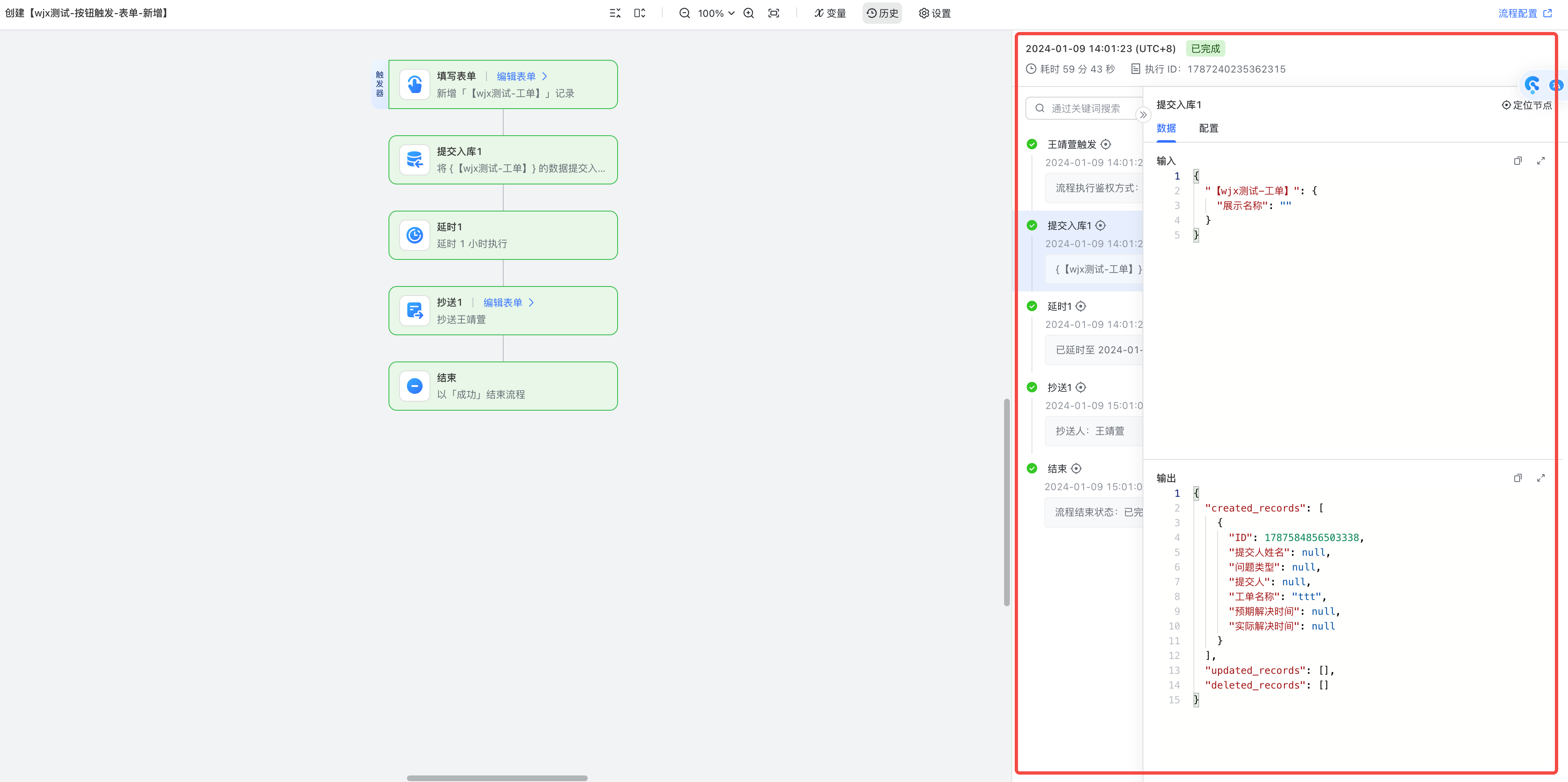The width and height of the screenshot is (1568, 782).
Task: Locate the 王靖萱触发 step node via target icon
Action: (1106, 144)
